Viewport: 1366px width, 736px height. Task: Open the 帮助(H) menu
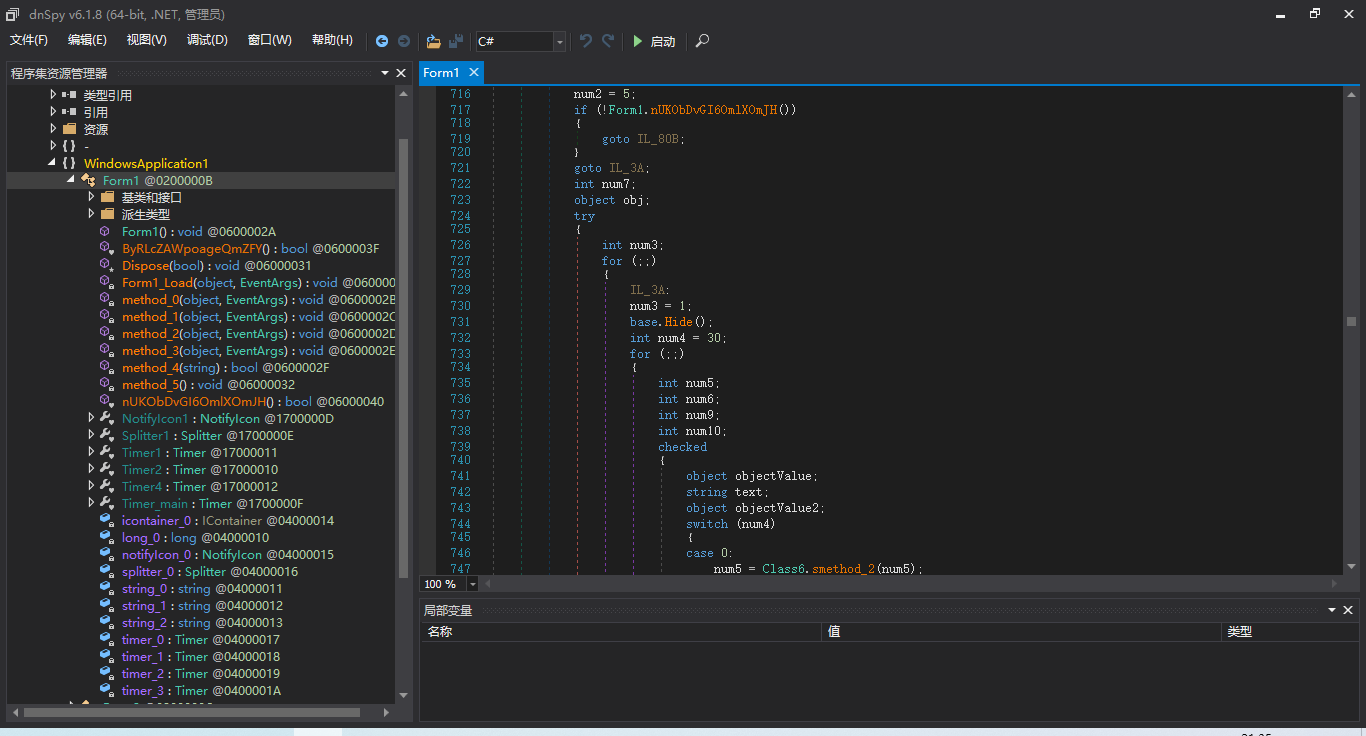[332, 40]
